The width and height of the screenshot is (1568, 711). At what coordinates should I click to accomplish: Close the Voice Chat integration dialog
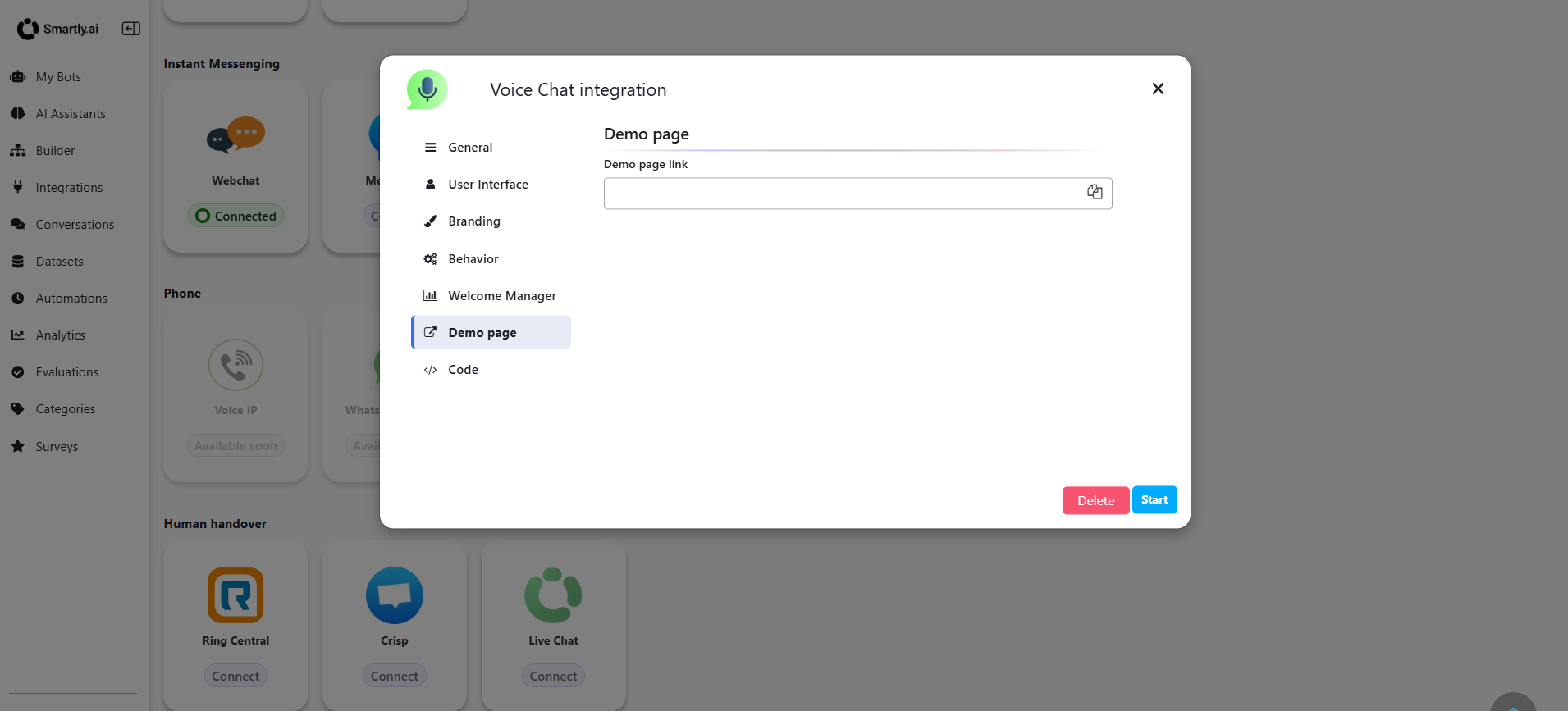pos(1158,89)
